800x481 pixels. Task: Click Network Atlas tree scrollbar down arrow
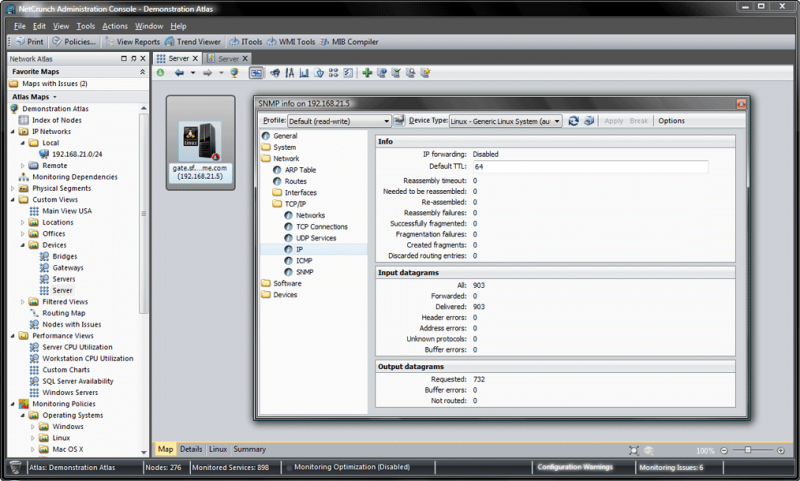click(143, 452)
